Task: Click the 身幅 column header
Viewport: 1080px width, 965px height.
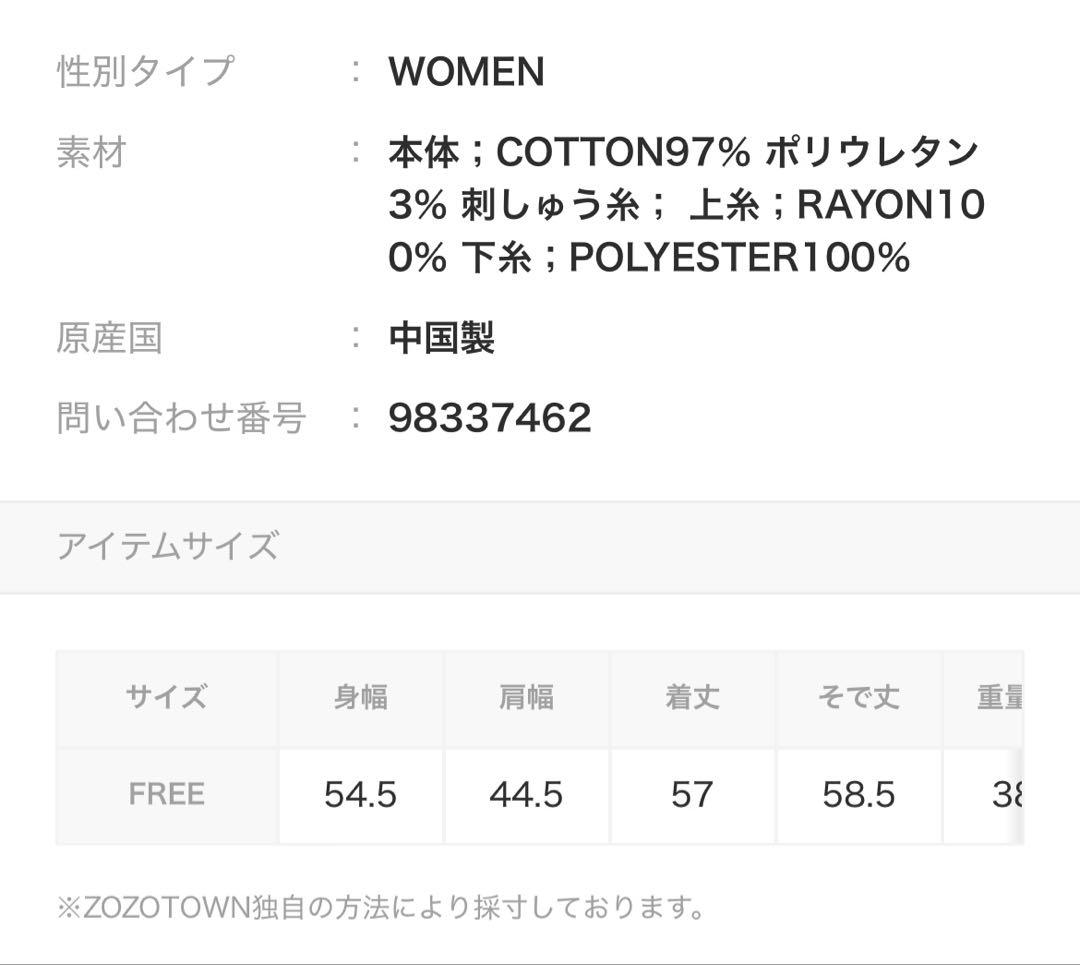Action: click(361, 697)
